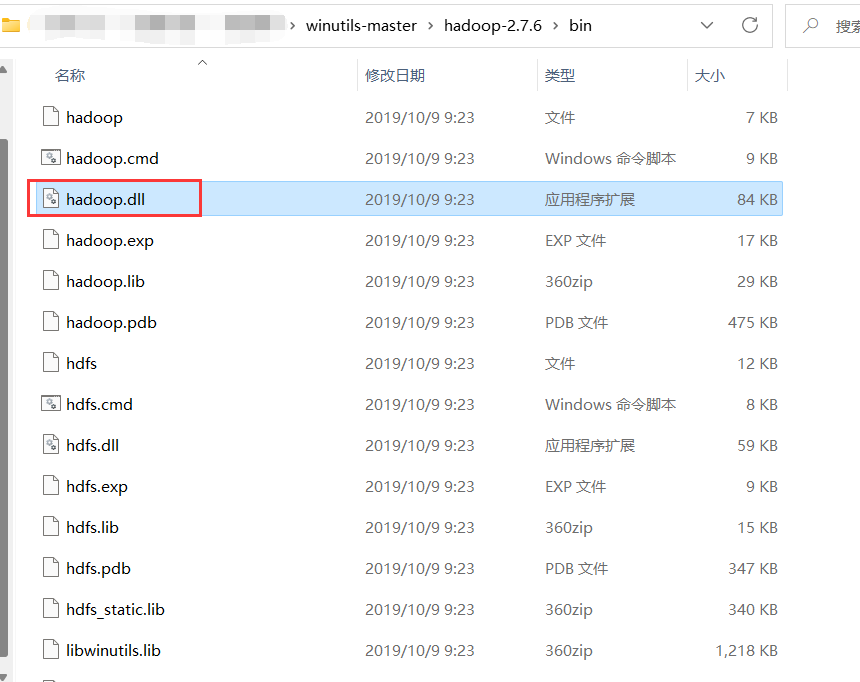Image resolution: width=860 pixels, height=682 pixels.
Task: Refresh the current folder view
Action: point(750,25)
